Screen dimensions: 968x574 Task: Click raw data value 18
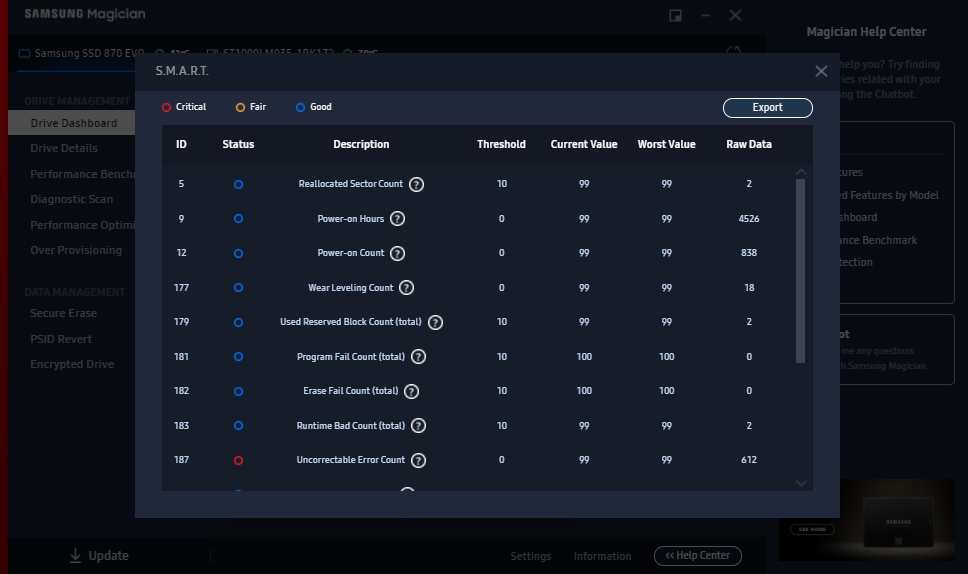tap(749, 288)
